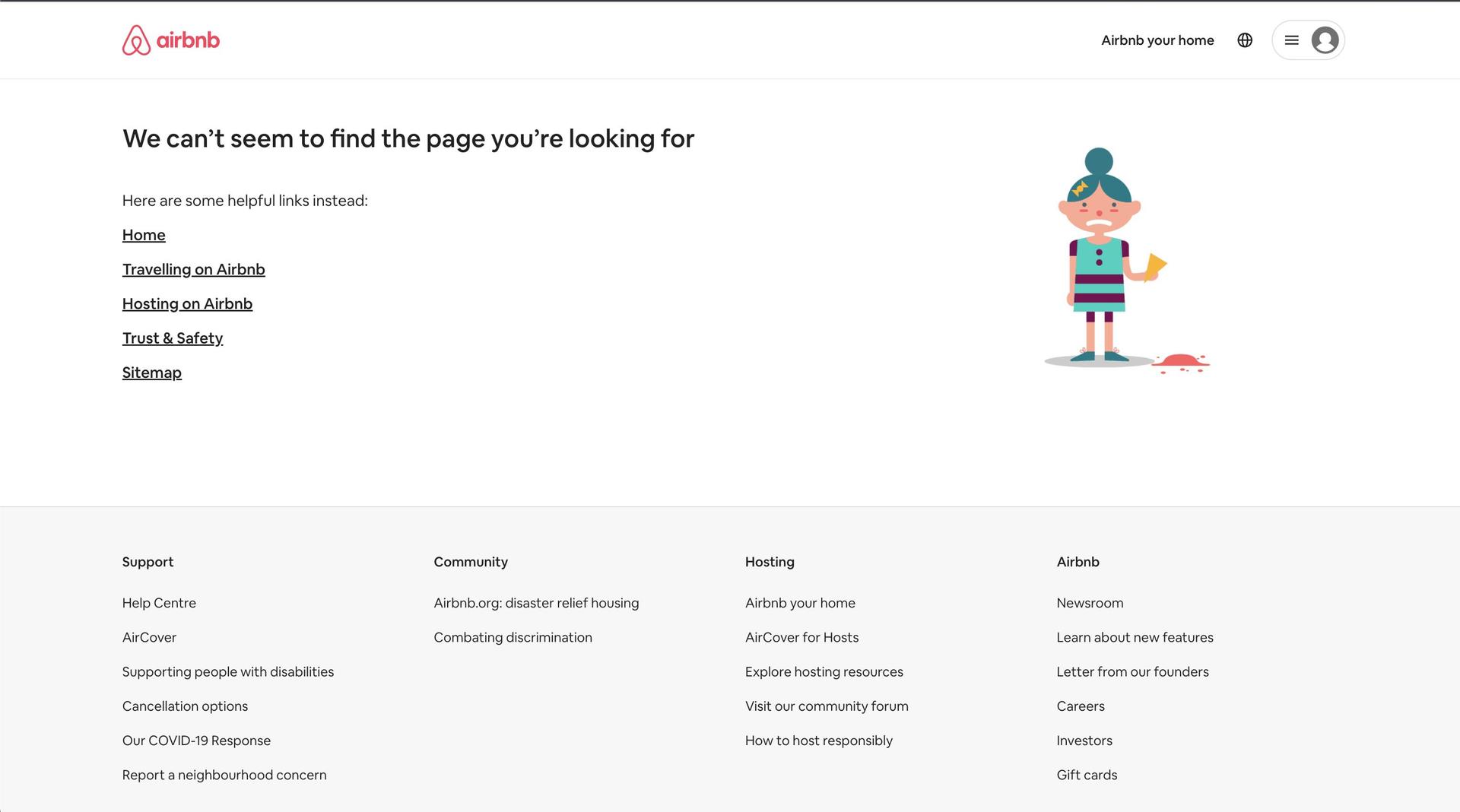Click Report a neighbourhood concern
Screen dimensions: 1460x812
coord(224,775)
